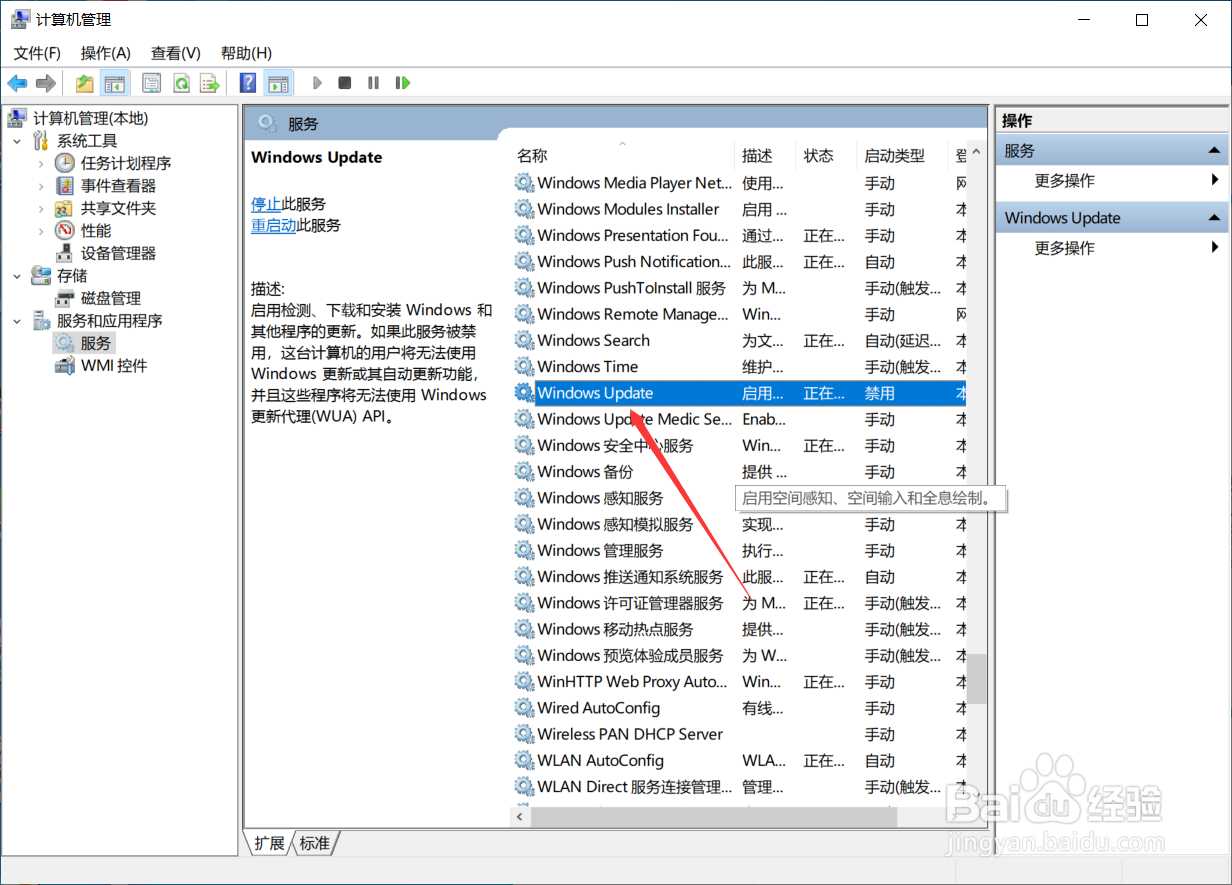Open the 帮助(H) menu

coord(246,53)
